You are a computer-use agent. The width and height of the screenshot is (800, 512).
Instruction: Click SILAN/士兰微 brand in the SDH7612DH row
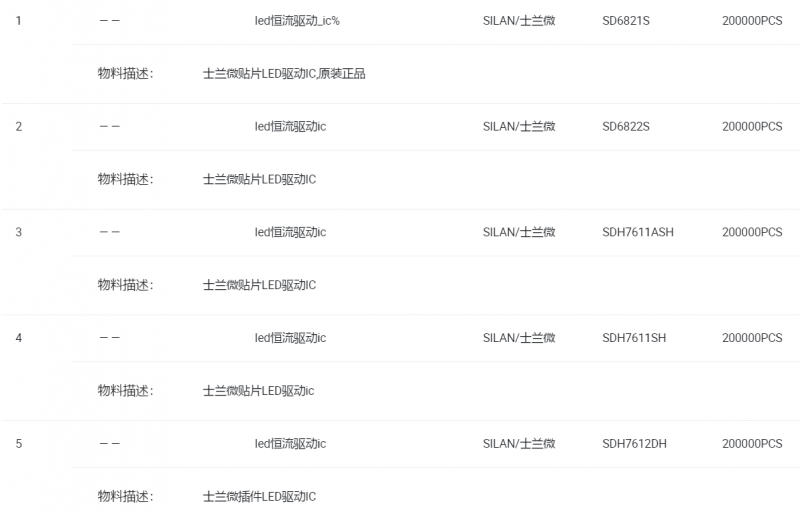(x=519, y=444)
